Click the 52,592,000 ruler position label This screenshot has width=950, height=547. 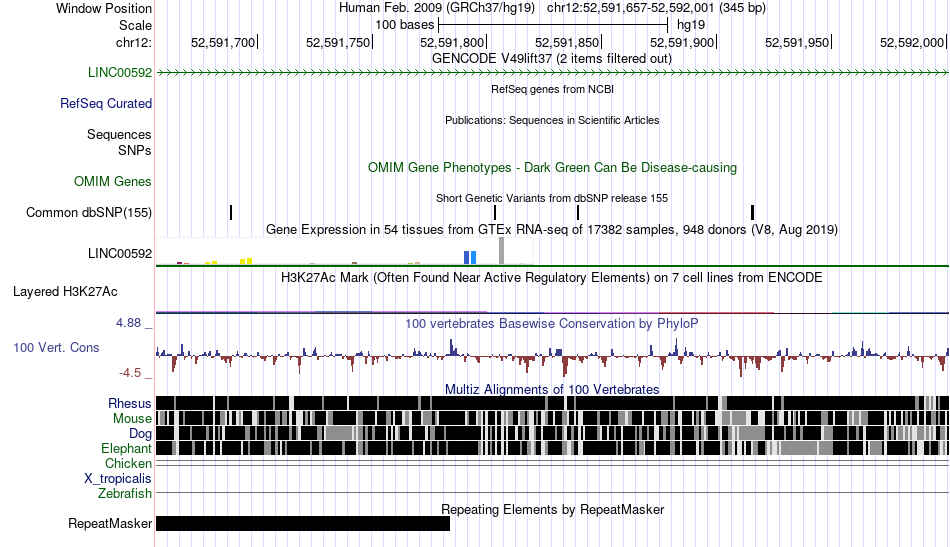click(x=912, y=42)
